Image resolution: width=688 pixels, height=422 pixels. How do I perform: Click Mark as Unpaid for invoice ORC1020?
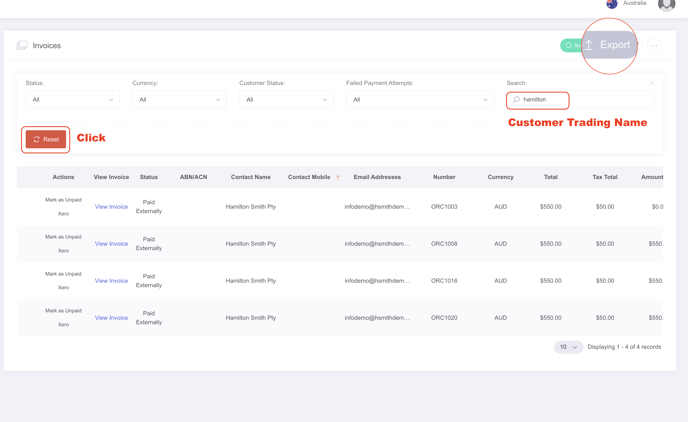click(x=63, y=311)
